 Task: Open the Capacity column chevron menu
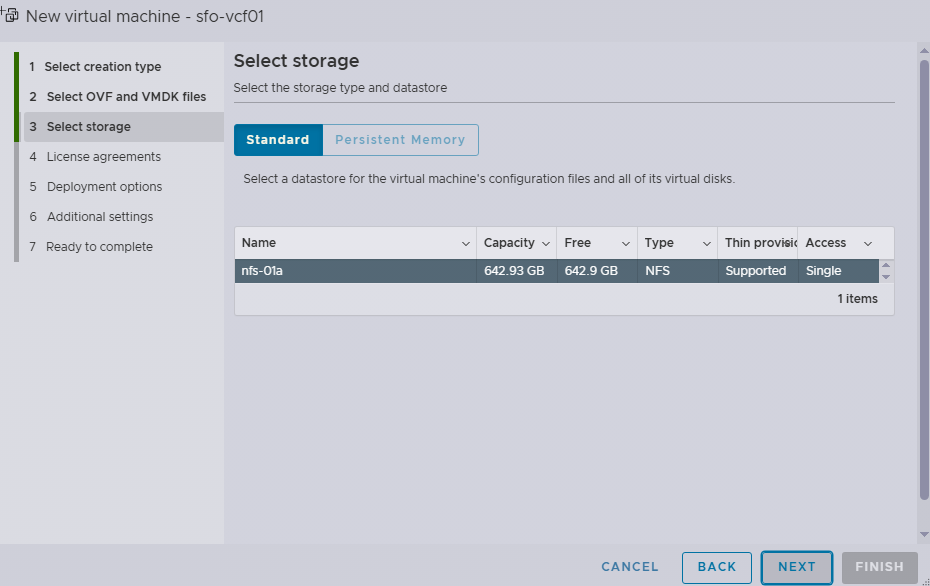(x=545, y=244)
